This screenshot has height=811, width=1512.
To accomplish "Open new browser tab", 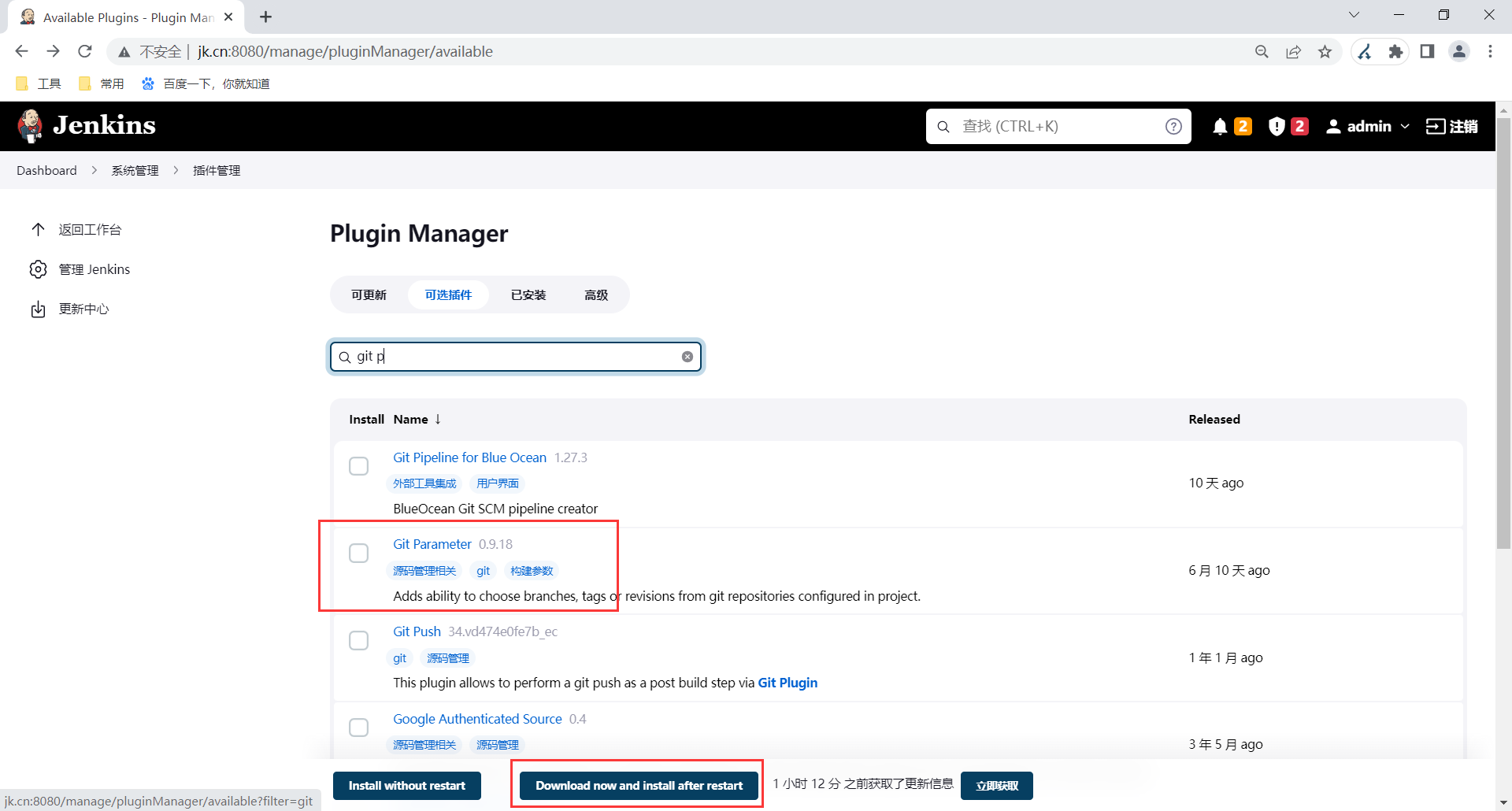I will coord(265,17).
